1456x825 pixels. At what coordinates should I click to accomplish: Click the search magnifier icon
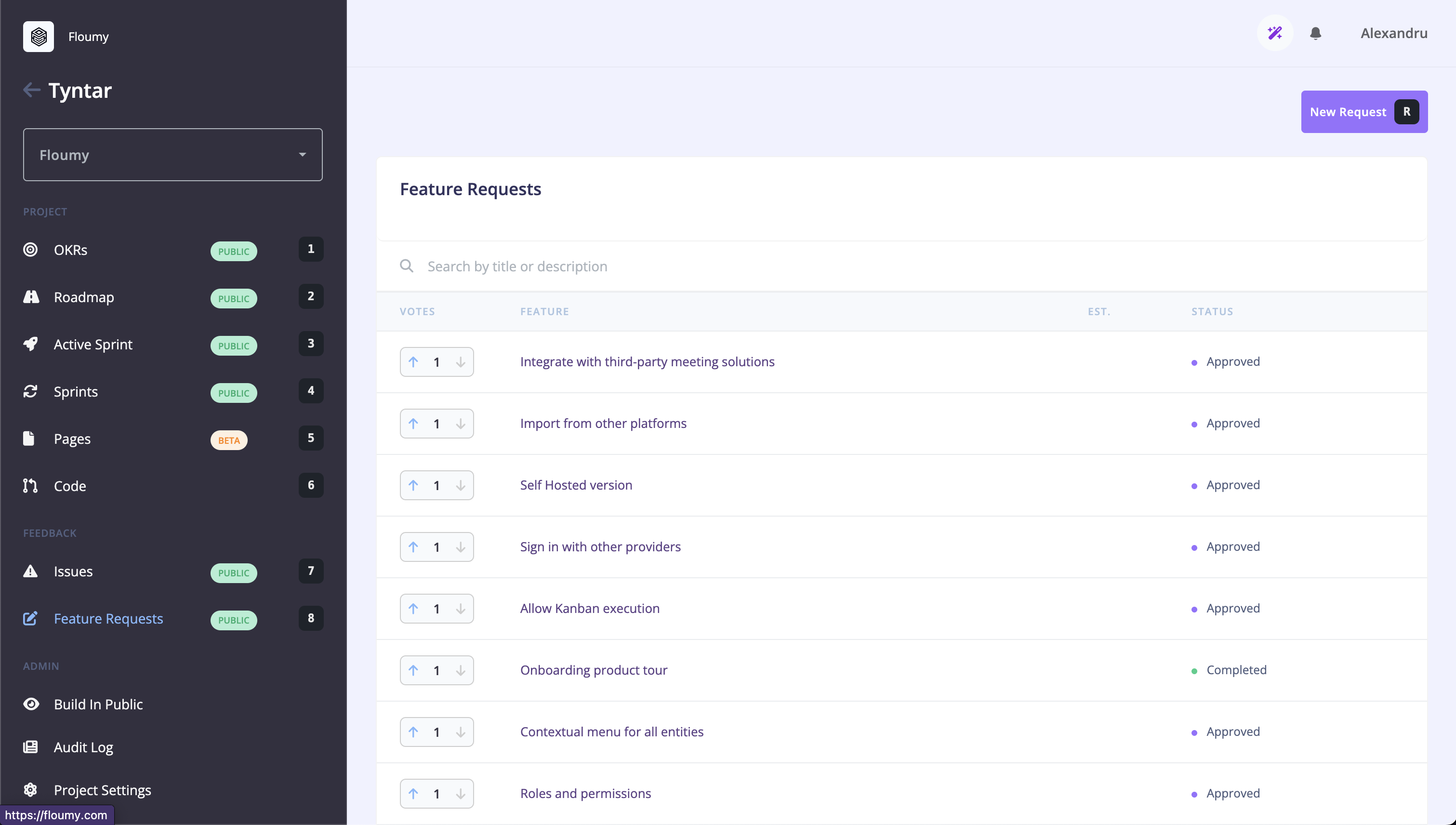[406, 266]
